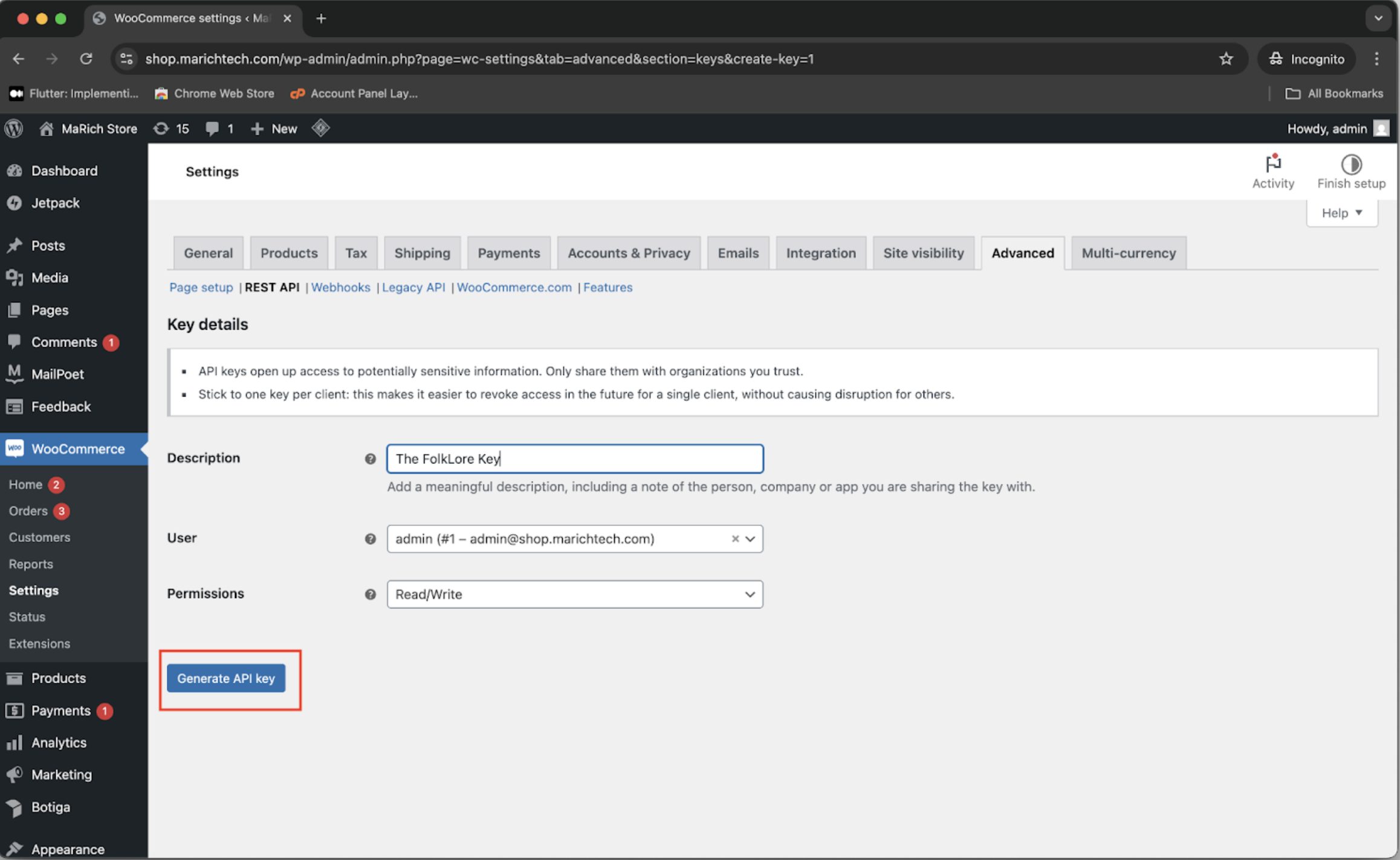Bookmark page with the star icon
Screen dimensions: 1400x860
[1226, 59]
